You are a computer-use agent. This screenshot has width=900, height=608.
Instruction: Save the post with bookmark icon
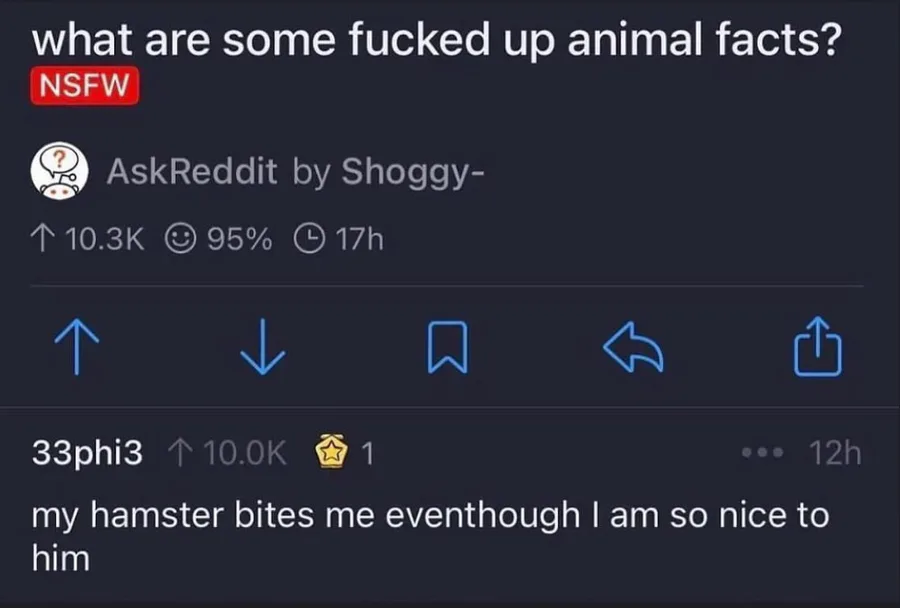[448, 347]
